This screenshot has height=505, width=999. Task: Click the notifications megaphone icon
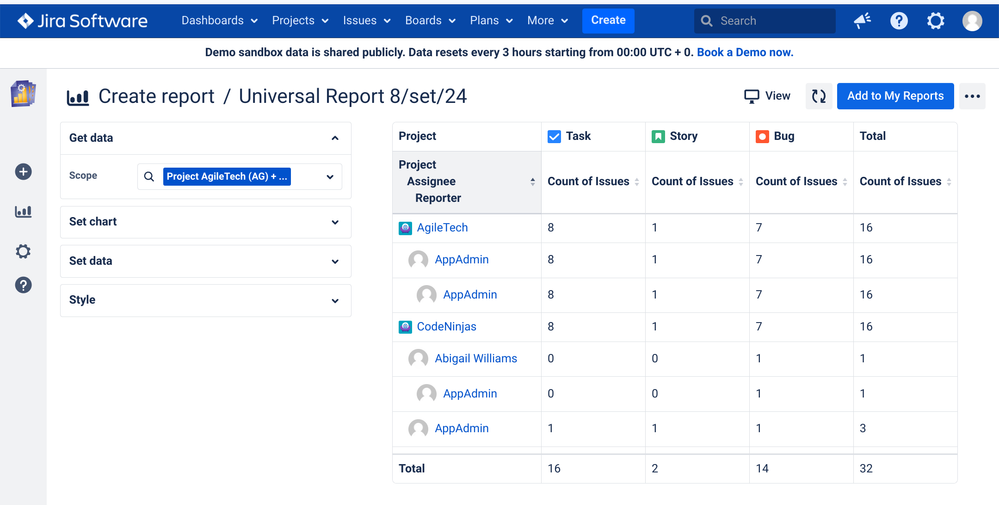pos(862,21)
